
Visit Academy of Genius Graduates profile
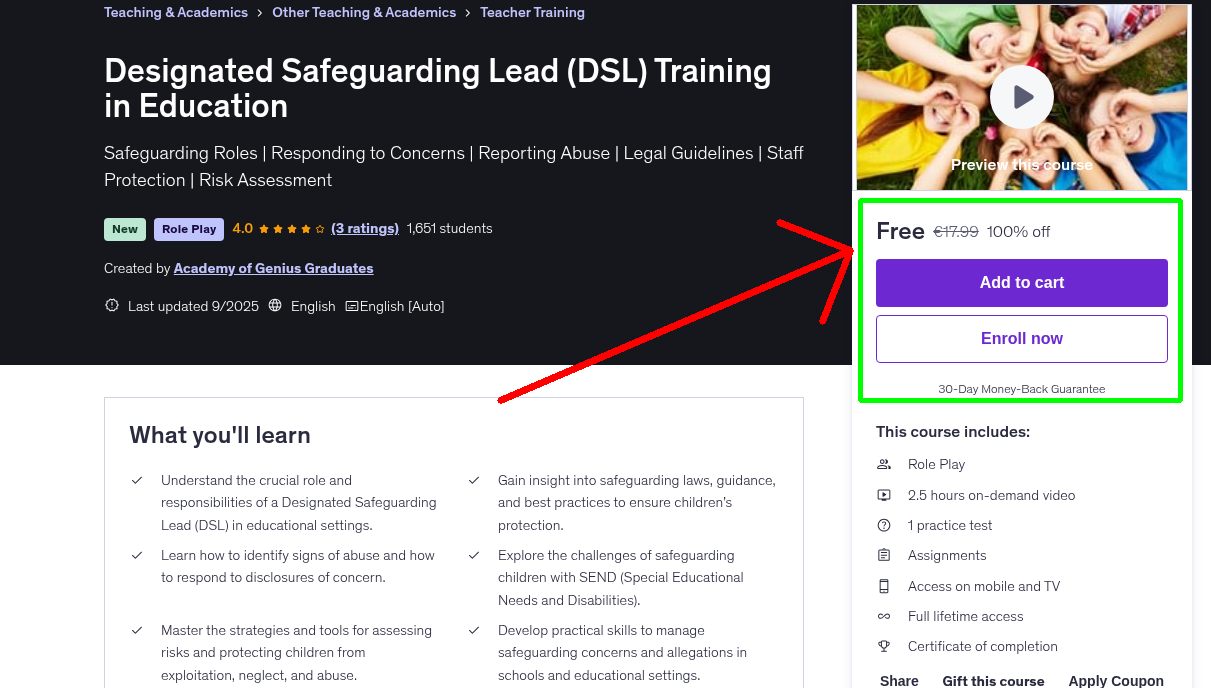273,268
